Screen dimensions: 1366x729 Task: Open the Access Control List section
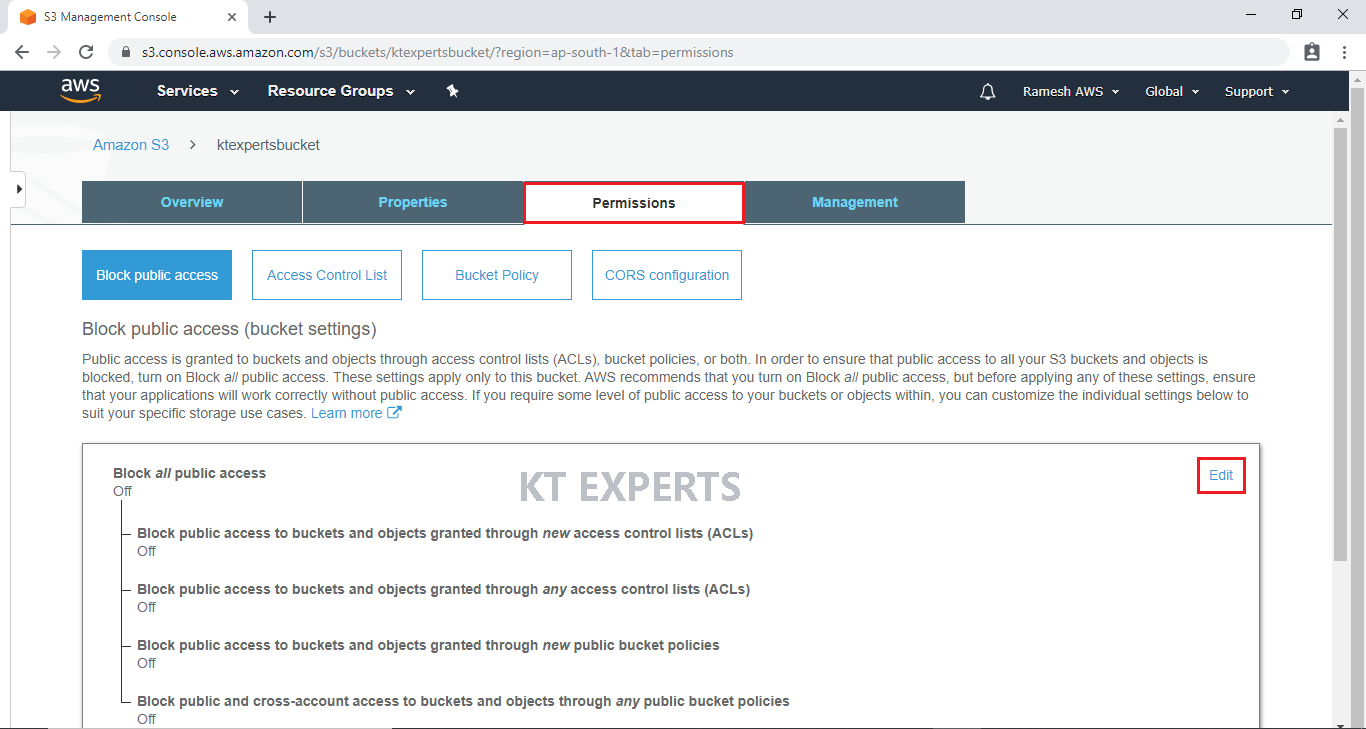(x=327, y=275)
